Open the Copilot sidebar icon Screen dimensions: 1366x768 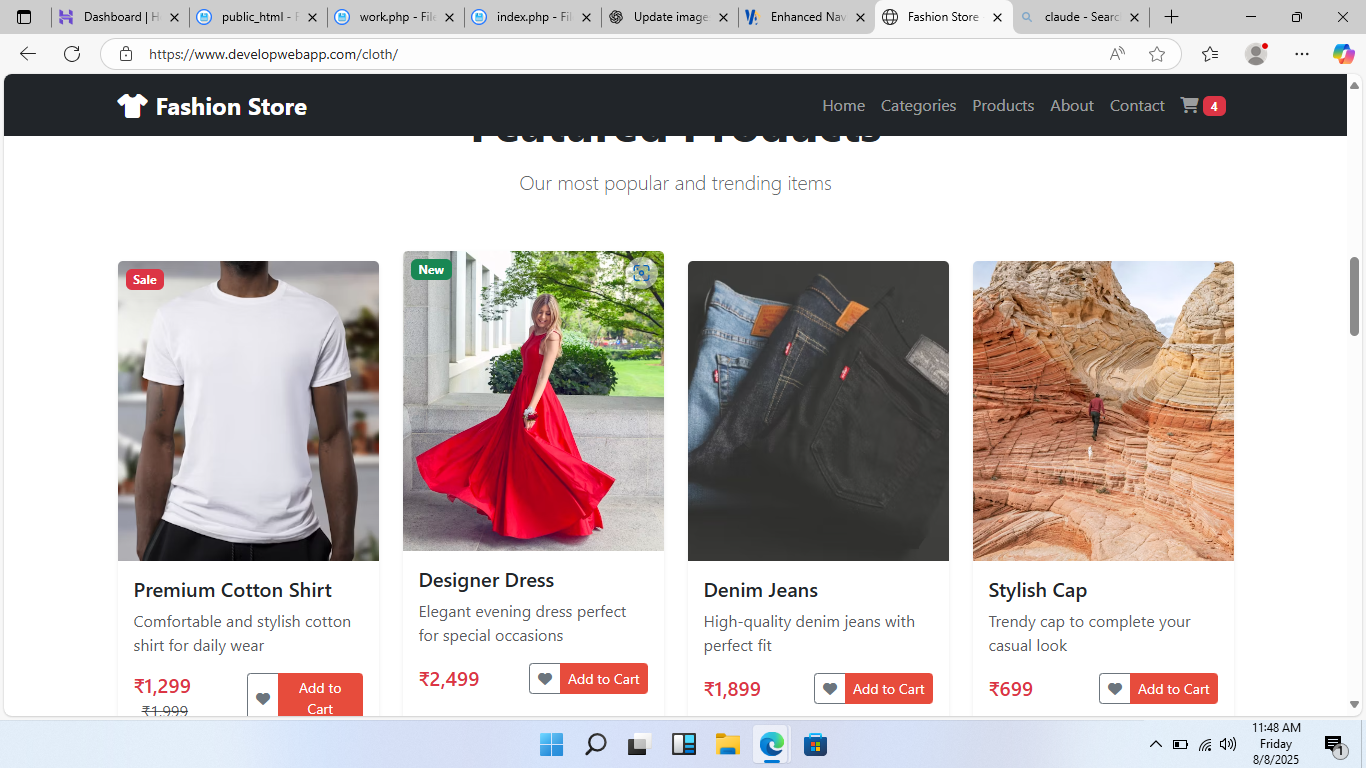tap(1343, 54)
